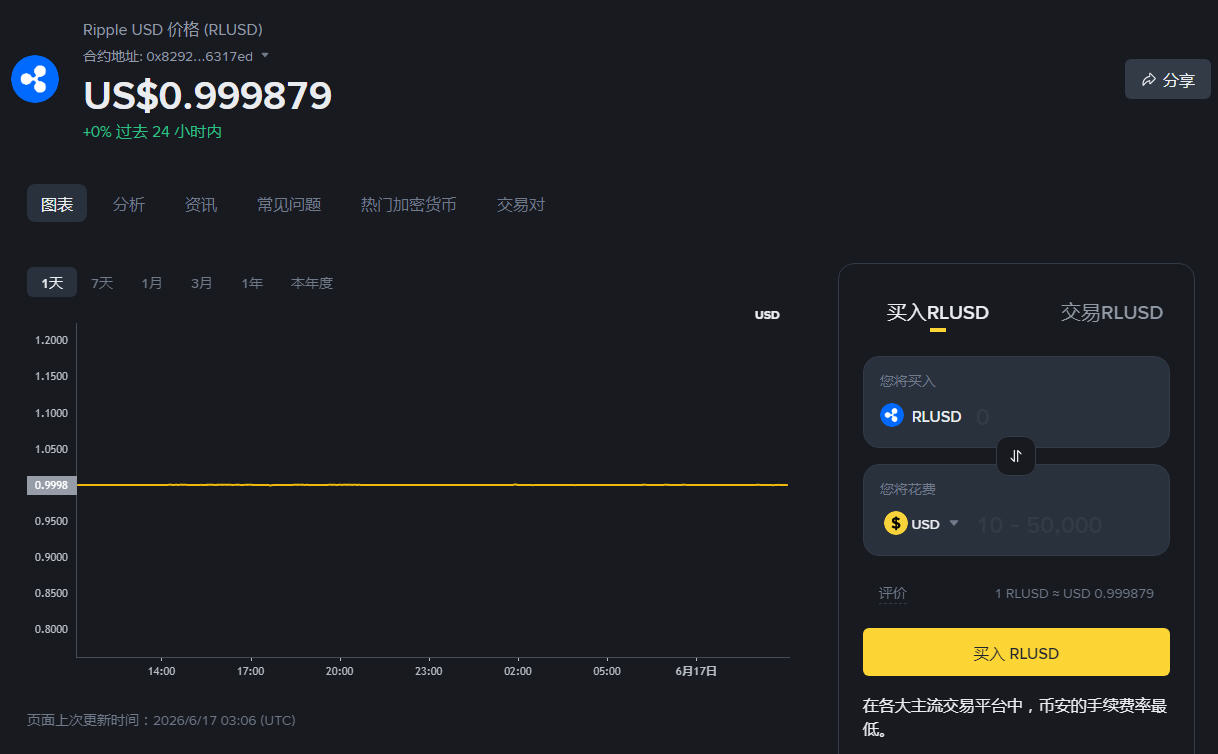Image resolution: width=1218 pixels, height=754 pixels.
Task: Select the 本年度 chart range
Action: pos(312,283)
